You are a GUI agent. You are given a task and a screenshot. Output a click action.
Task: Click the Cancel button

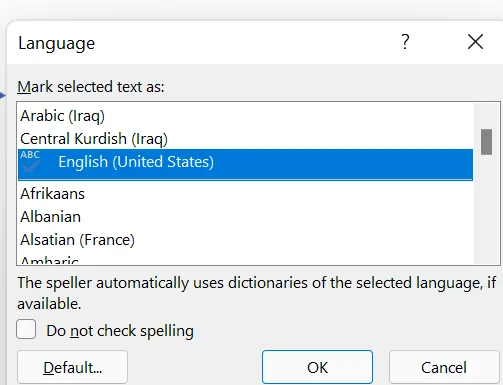[x=444, y=367]
